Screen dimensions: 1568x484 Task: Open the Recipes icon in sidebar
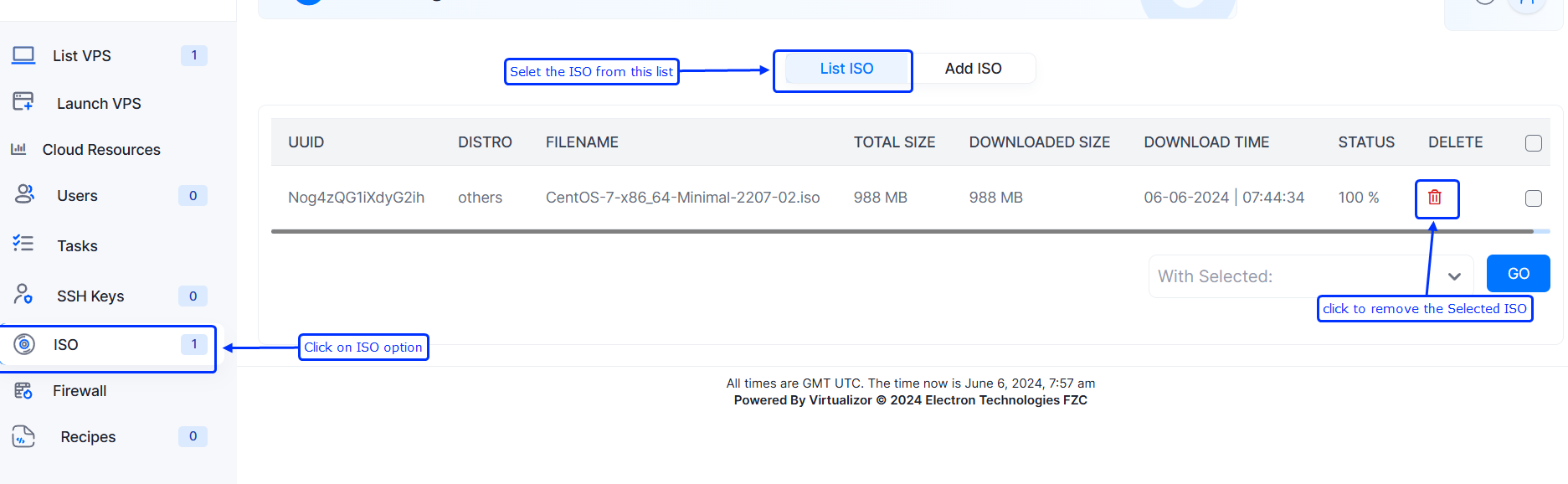pyautogui.click(x=23, y=436)
